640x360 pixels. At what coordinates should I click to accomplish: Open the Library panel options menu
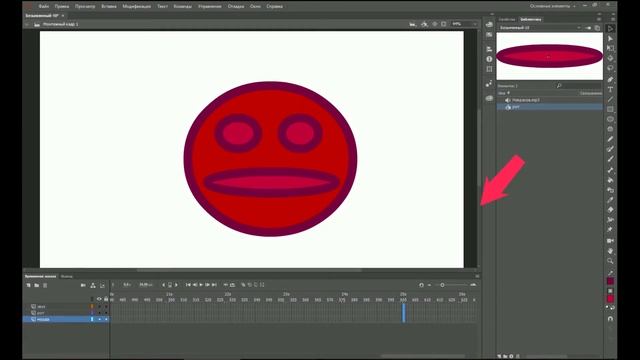click(599, 19)
